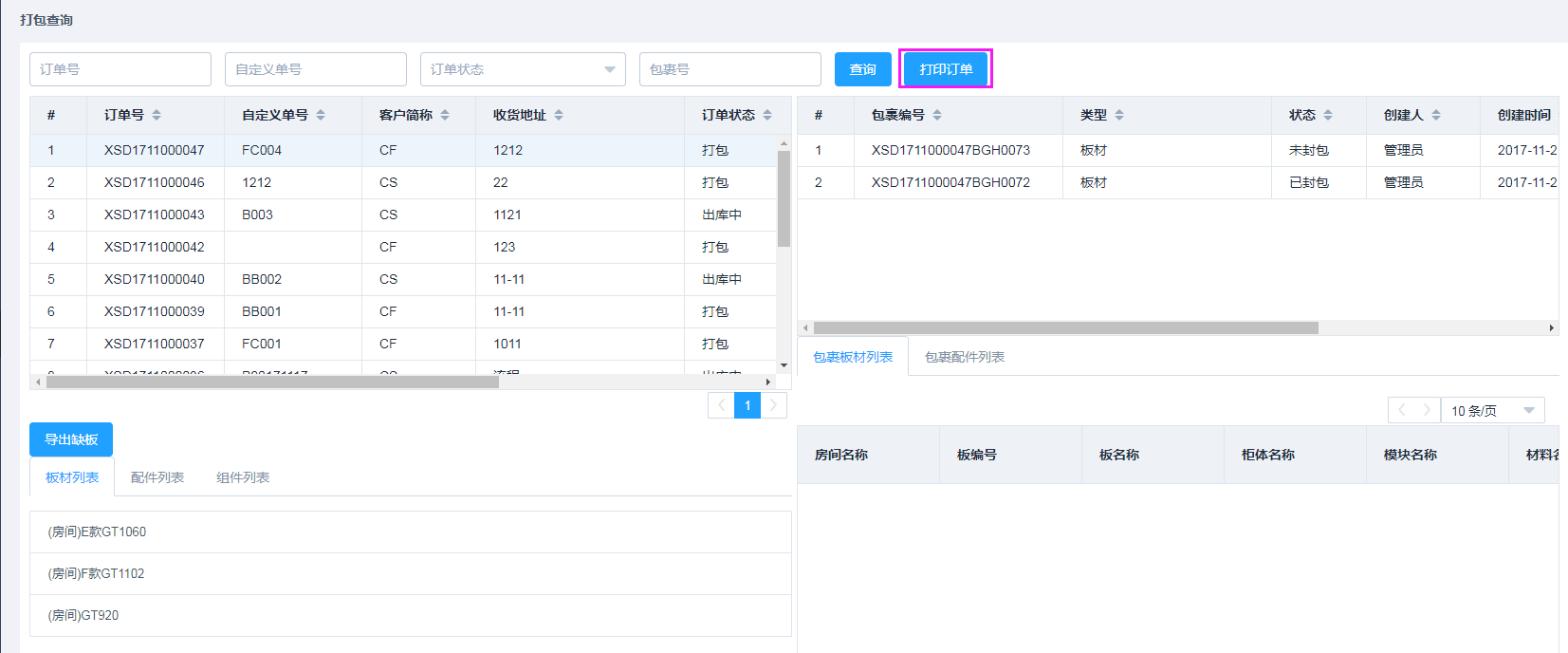Click the order table vertical scrollbar
The width and height of the screenshot is (1568, 653).
(x=784, y=199)
